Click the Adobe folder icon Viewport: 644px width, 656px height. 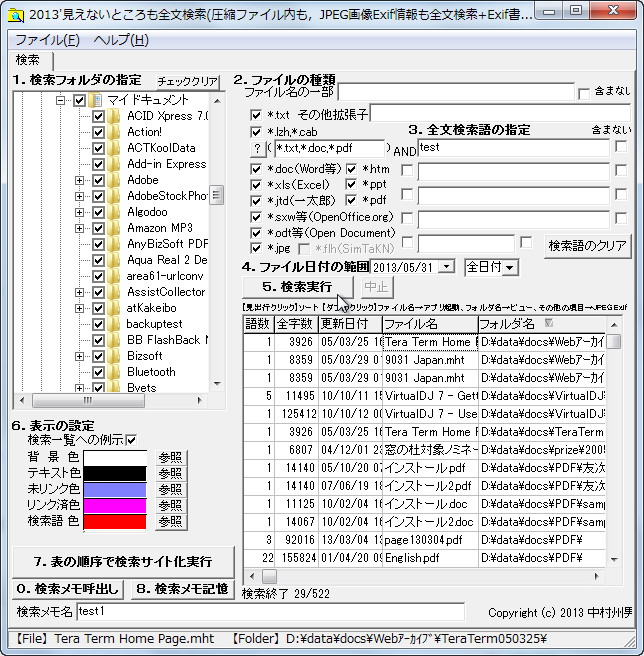click(x=113, y=180)
